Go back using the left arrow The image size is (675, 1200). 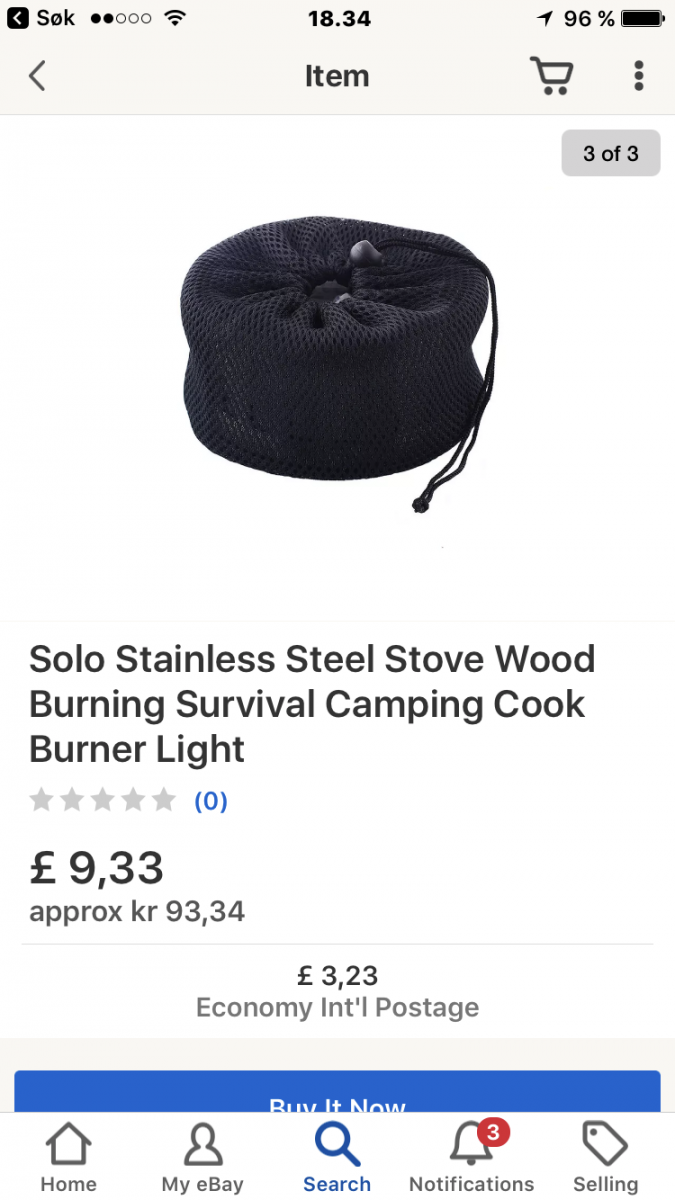click(x=37, y=76)
